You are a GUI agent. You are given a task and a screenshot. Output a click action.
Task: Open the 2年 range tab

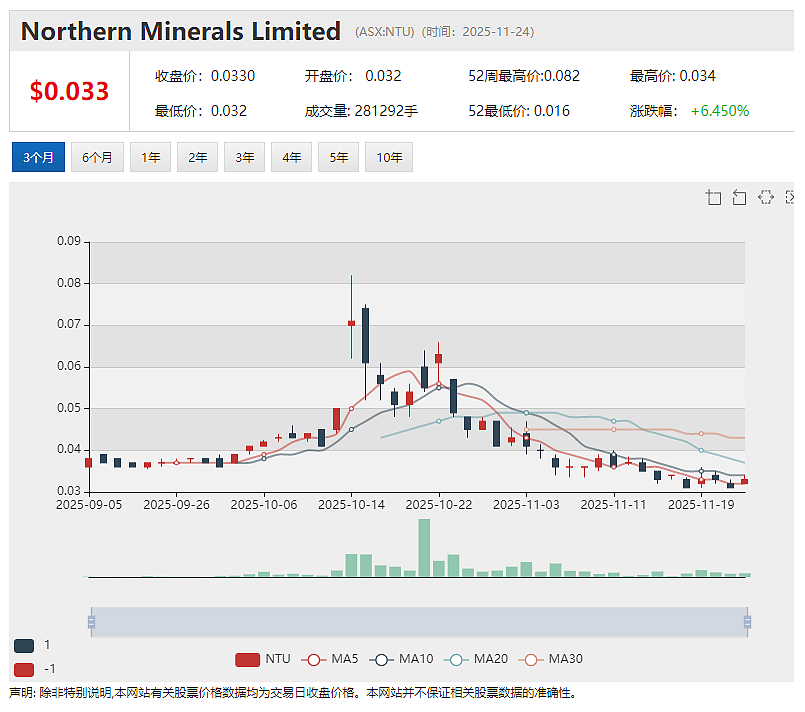pyautogui.click(x=198, y=157)
